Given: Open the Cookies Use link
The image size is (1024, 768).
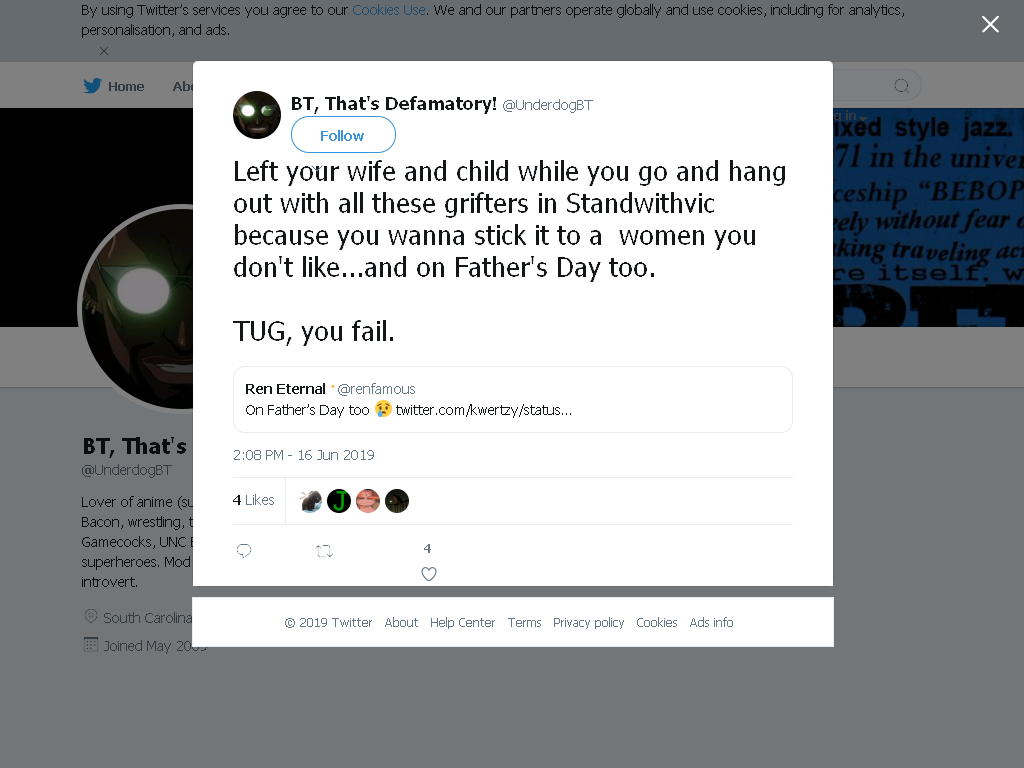Looking at the screenshot, I should point(389,10).
